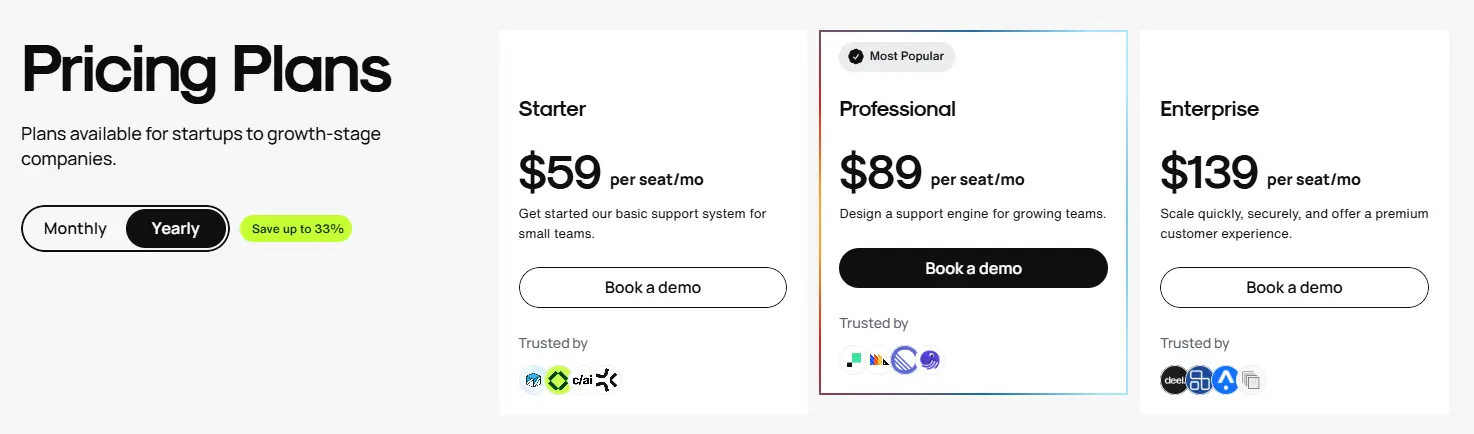The image size is (1474, 434).
Task: Click the blue A logo under Enterprise
Action: (1226, 380)
